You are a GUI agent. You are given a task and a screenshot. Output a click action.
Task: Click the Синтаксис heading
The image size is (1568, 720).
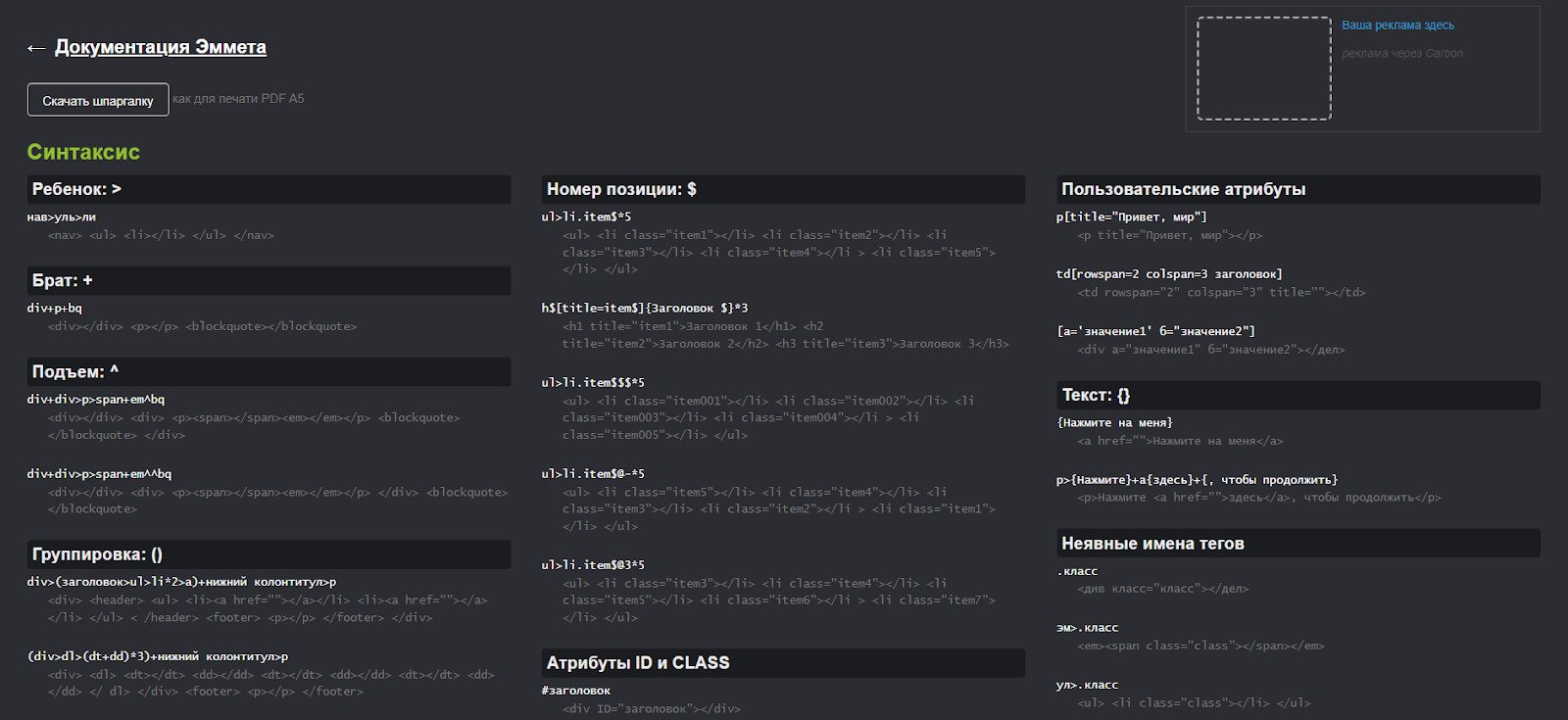[x=83, y=152]
